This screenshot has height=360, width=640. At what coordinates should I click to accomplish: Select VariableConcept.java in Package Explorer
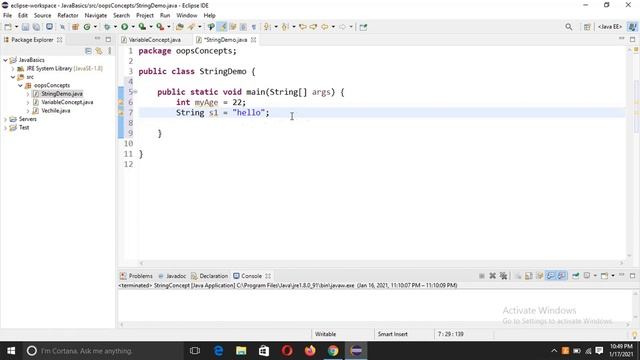click(x=67, y=102)
